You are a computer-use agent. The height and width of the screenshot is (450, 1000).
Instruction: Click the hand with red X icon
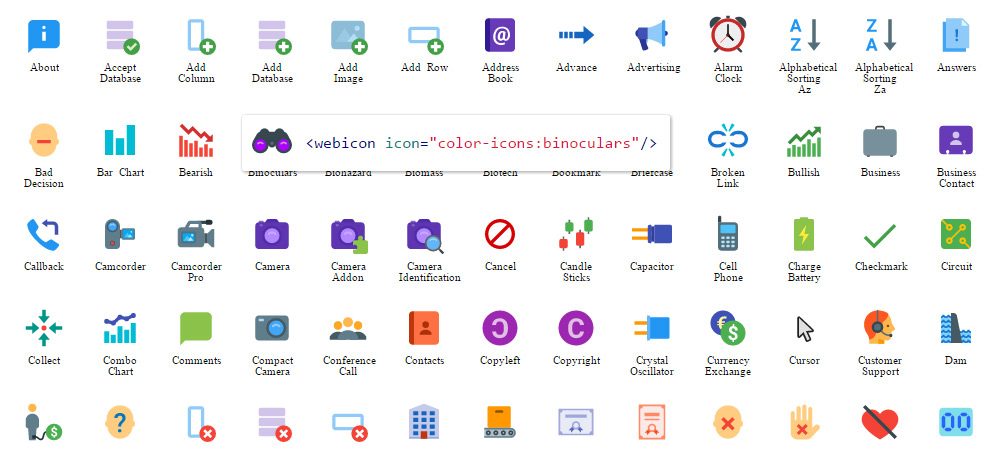coord(804,422)
